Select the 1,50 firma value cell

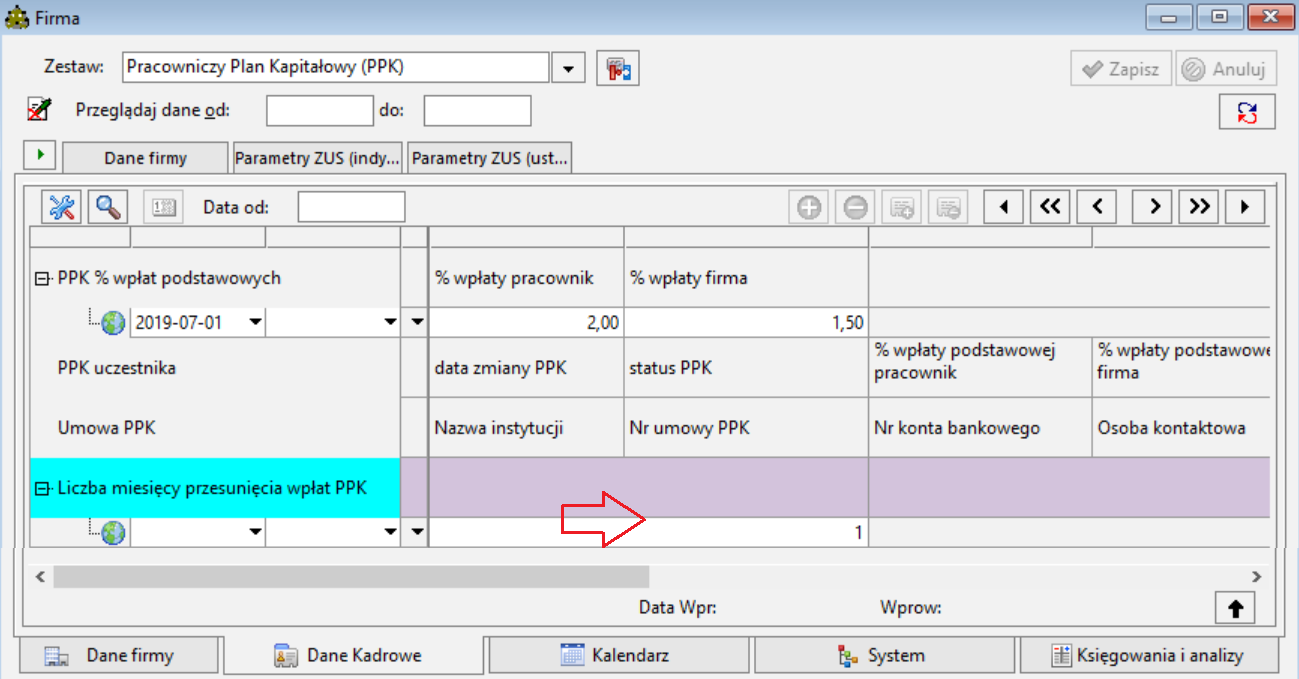pyautogui.click(x=746, y=322)
